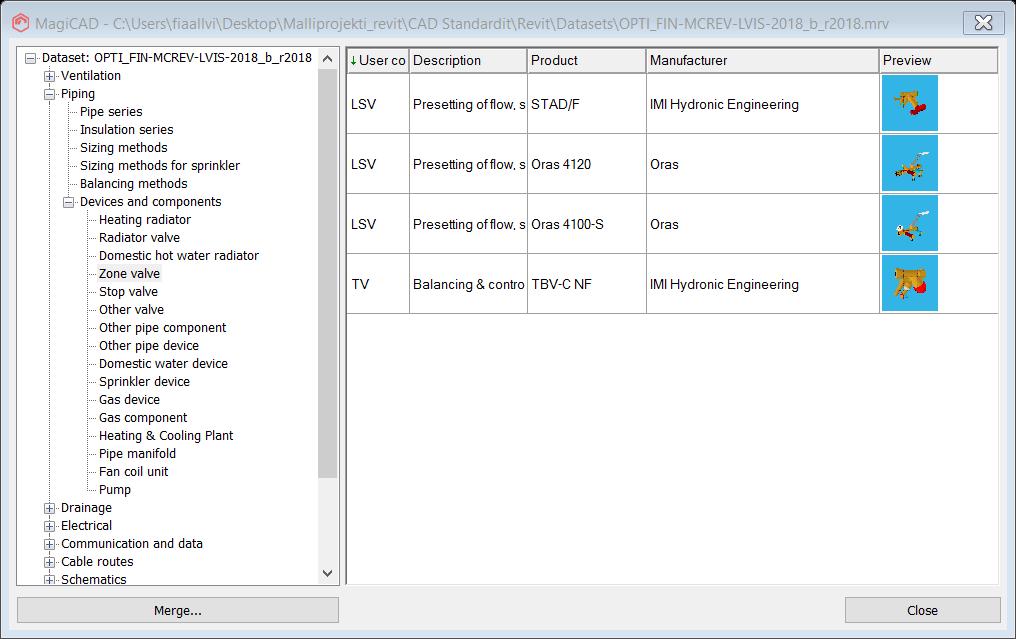Viewport: 1016px width, 639px height.
Task: Click the Preview column header
Action: [938, 60]
